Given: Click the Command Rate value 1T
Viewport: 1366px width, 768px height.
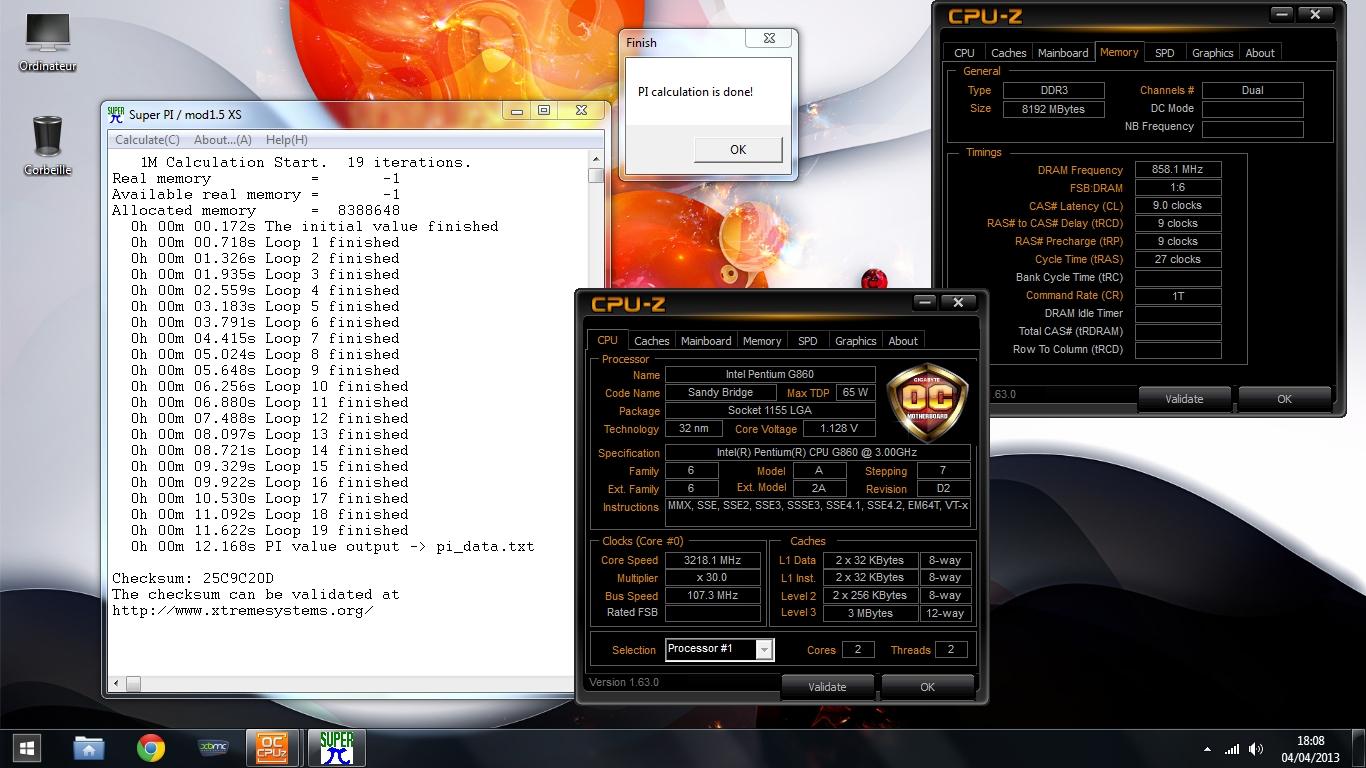Looking at the screenshot, I should coord(1177,296).
